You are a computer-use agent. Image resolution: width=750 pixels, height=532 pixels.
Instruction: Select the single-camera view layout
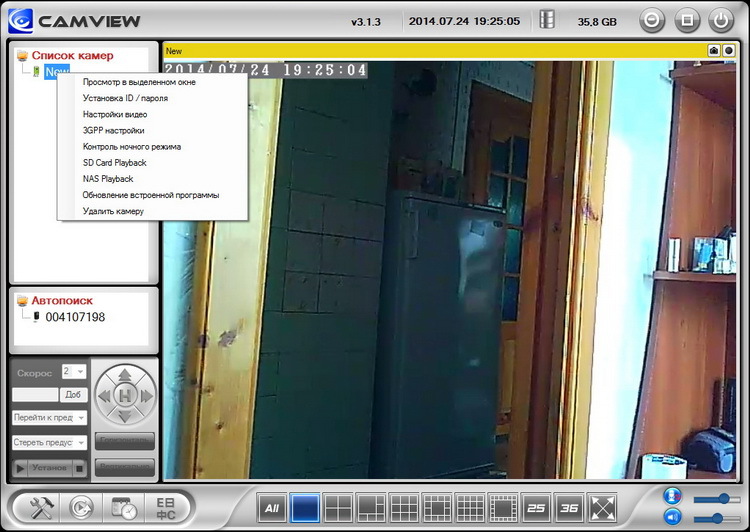coord(305,508)
